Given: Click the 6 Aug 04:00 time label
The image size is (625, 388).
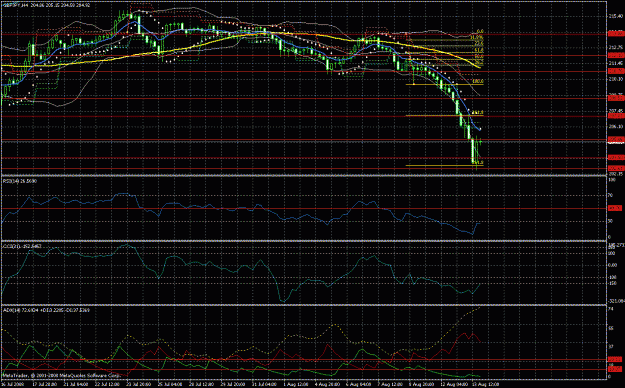Looking at the screenshot, I should [358, 385].
